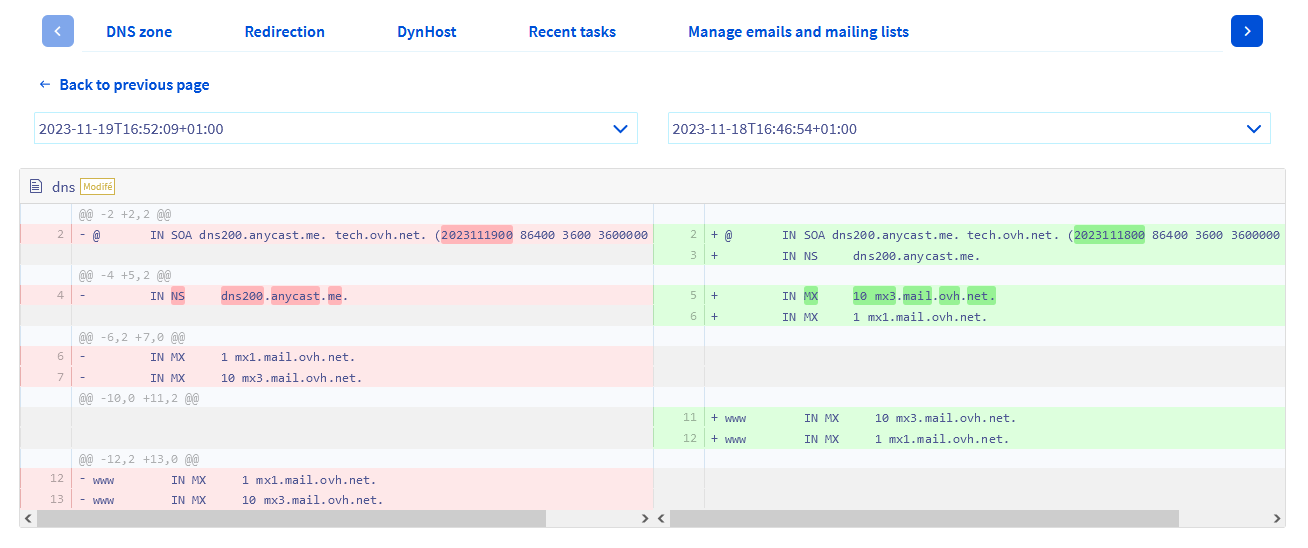1308x548 pixels.
Task: Click the left pane scroll-right arrow
Action: click(645, 518)
